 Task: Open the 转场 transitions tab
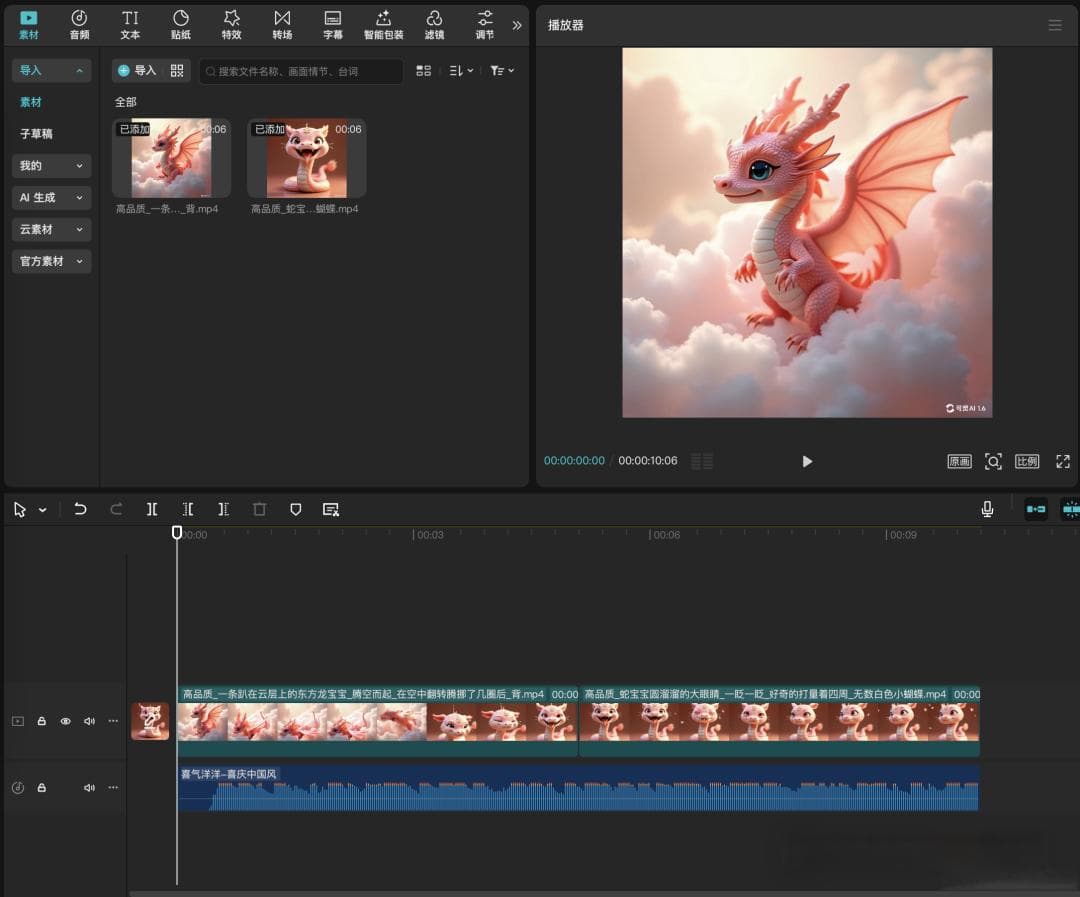(x=282, y=25)
